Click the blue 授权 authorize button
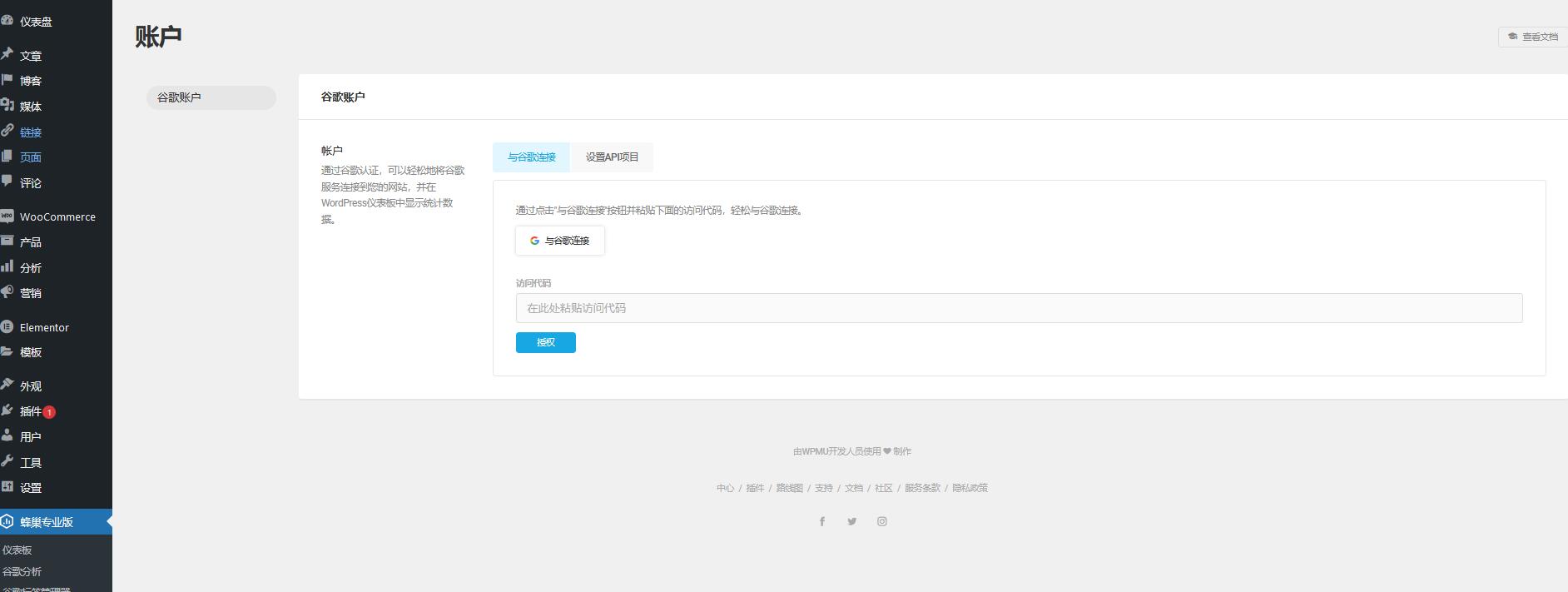1568x592 pixels. (x=546, y=342)
